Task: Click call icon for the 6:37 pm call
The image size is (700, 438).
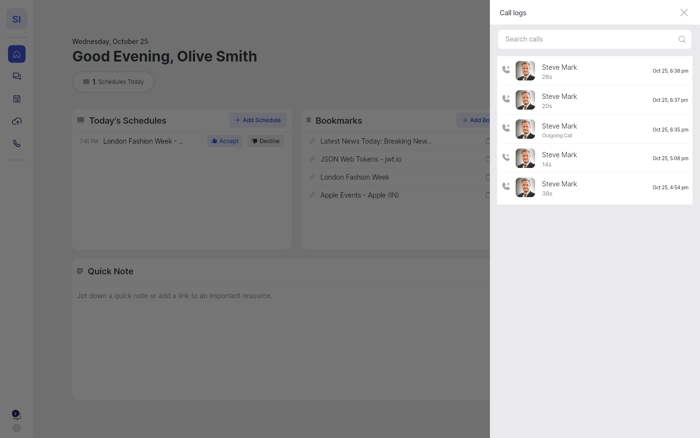Action: pos(506,99)
